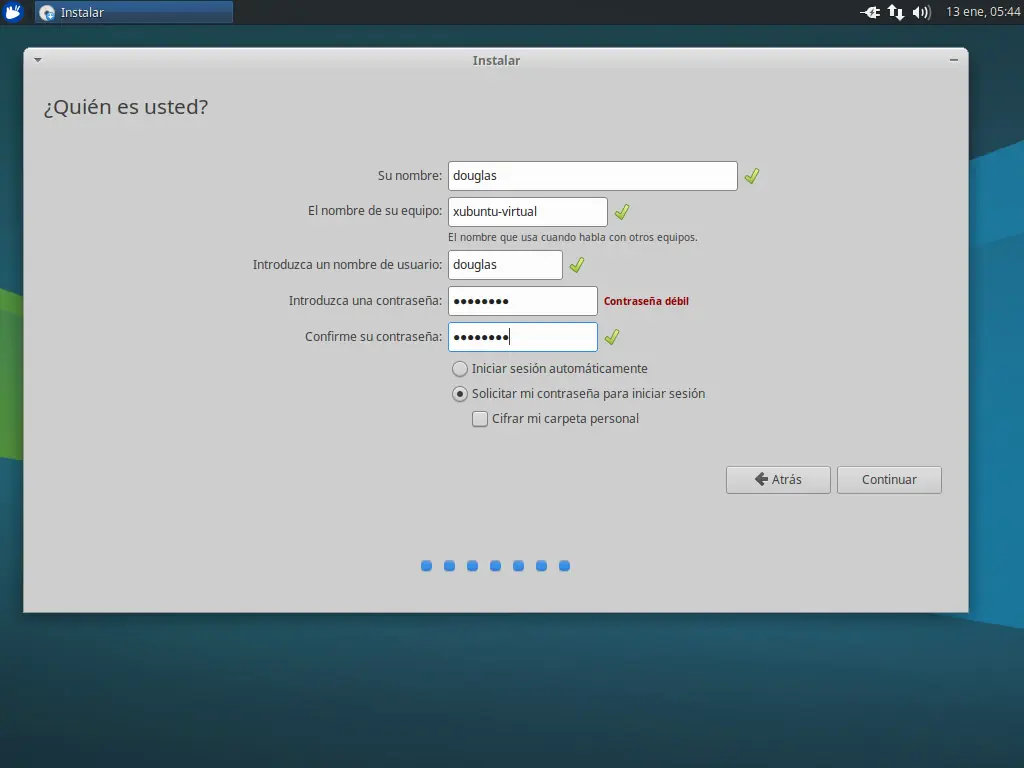Screen dimensions: 1024x768
Task: Minimize the Instalar window
Action: point(953,60)
